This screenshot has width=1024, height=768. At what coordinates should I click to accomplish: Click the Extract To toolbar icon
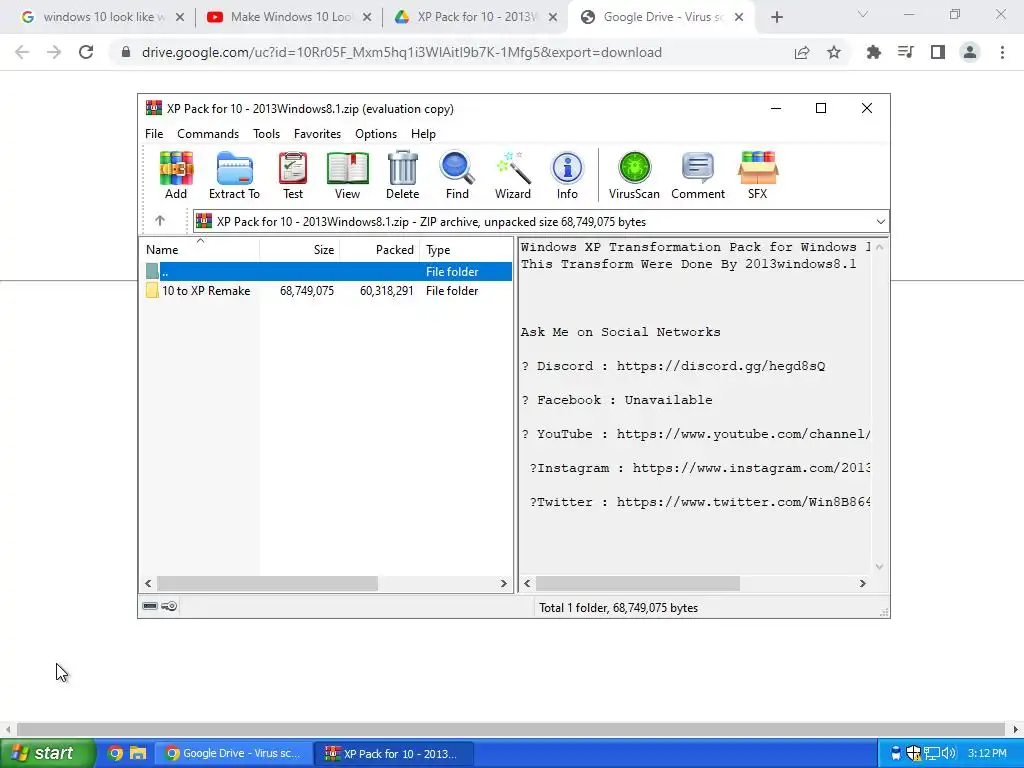[x=234, y=175]
